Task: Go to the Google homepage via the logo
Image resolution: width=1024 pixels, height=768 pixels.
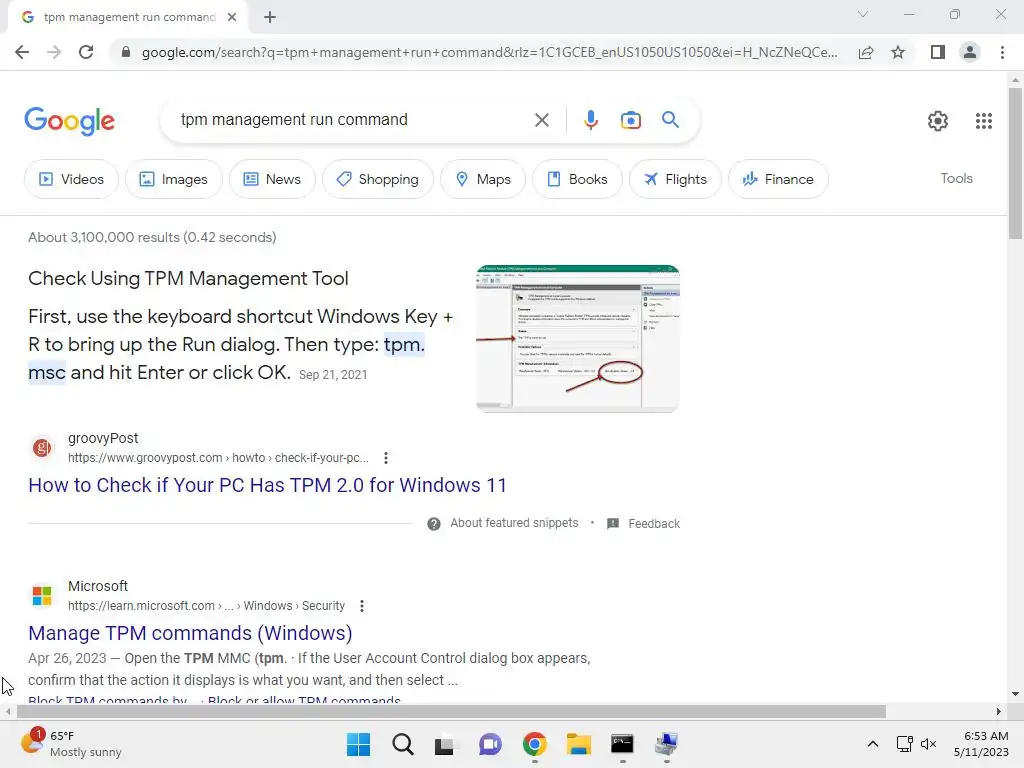Action: click(69, 121)
